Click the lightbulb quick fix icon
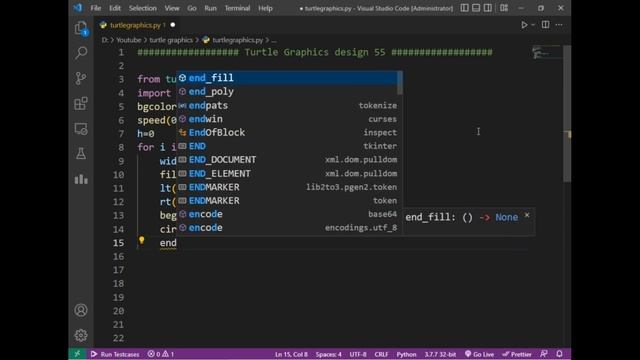The width and height of the screenshot is (640, 360). [x=142, y=240]
